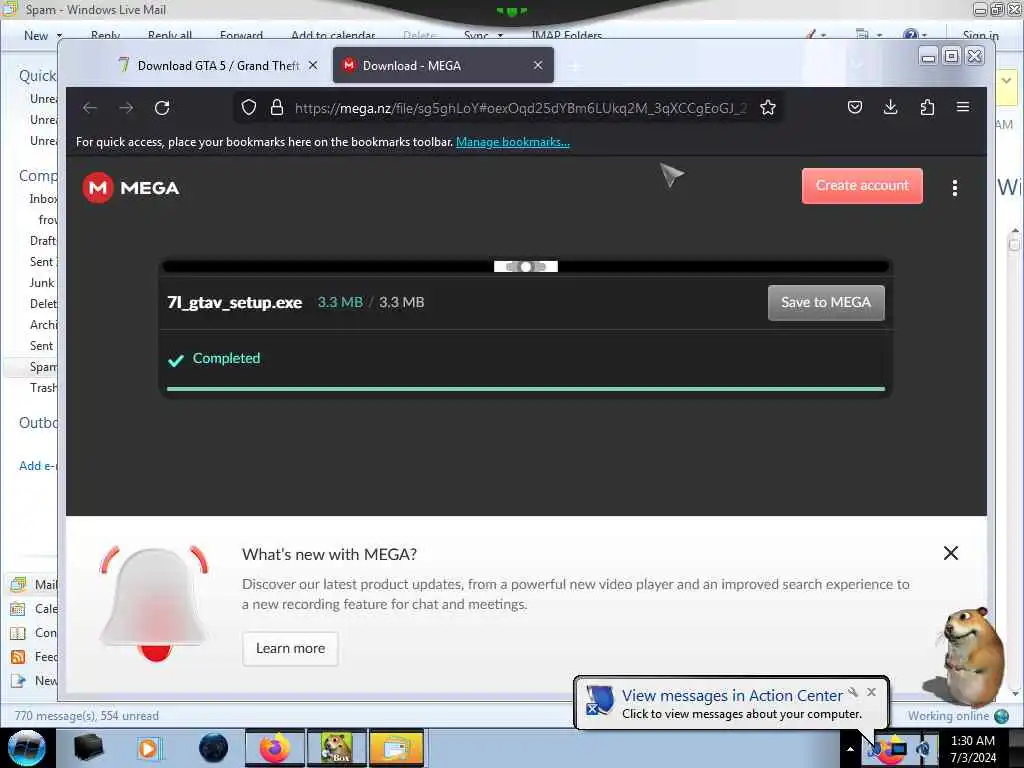Open Windows Media Player taskbar icon

pyautogui.click(x=148, y=748)
